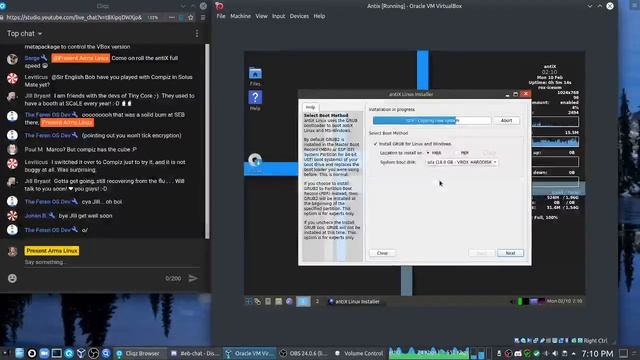The height and width of the screenshot is (360, 640).
Task: Switch to OBS 24.0.6 taskbar window
Action: click(x=303, y=353)
